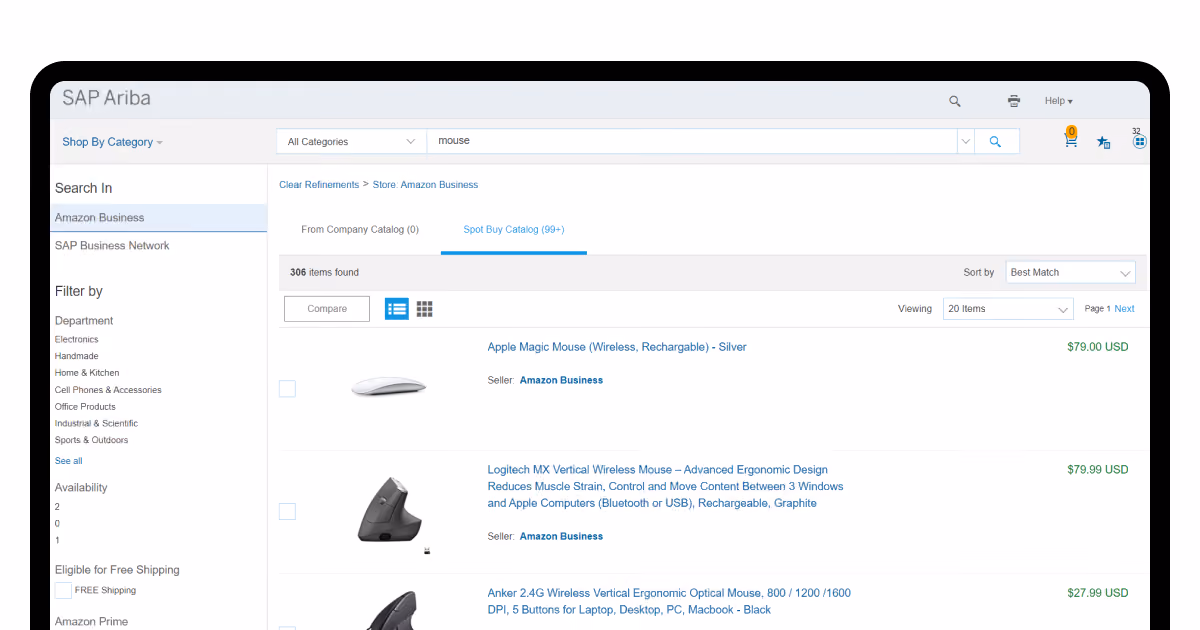The image size is (1200, 630).
Task: Go to Next page link
Action: coord(1124,309)
